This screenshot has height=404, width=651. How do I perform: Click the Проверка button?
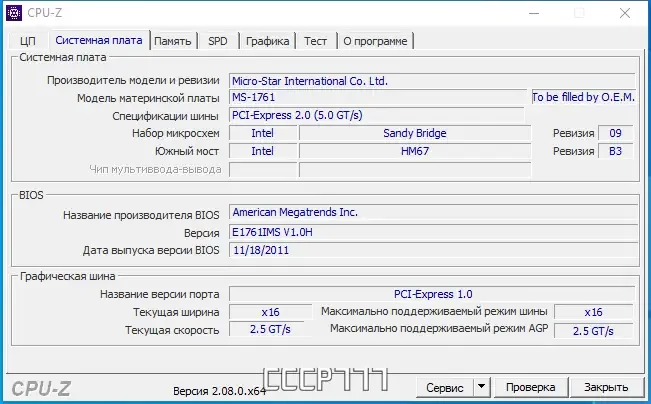[531, 387]
